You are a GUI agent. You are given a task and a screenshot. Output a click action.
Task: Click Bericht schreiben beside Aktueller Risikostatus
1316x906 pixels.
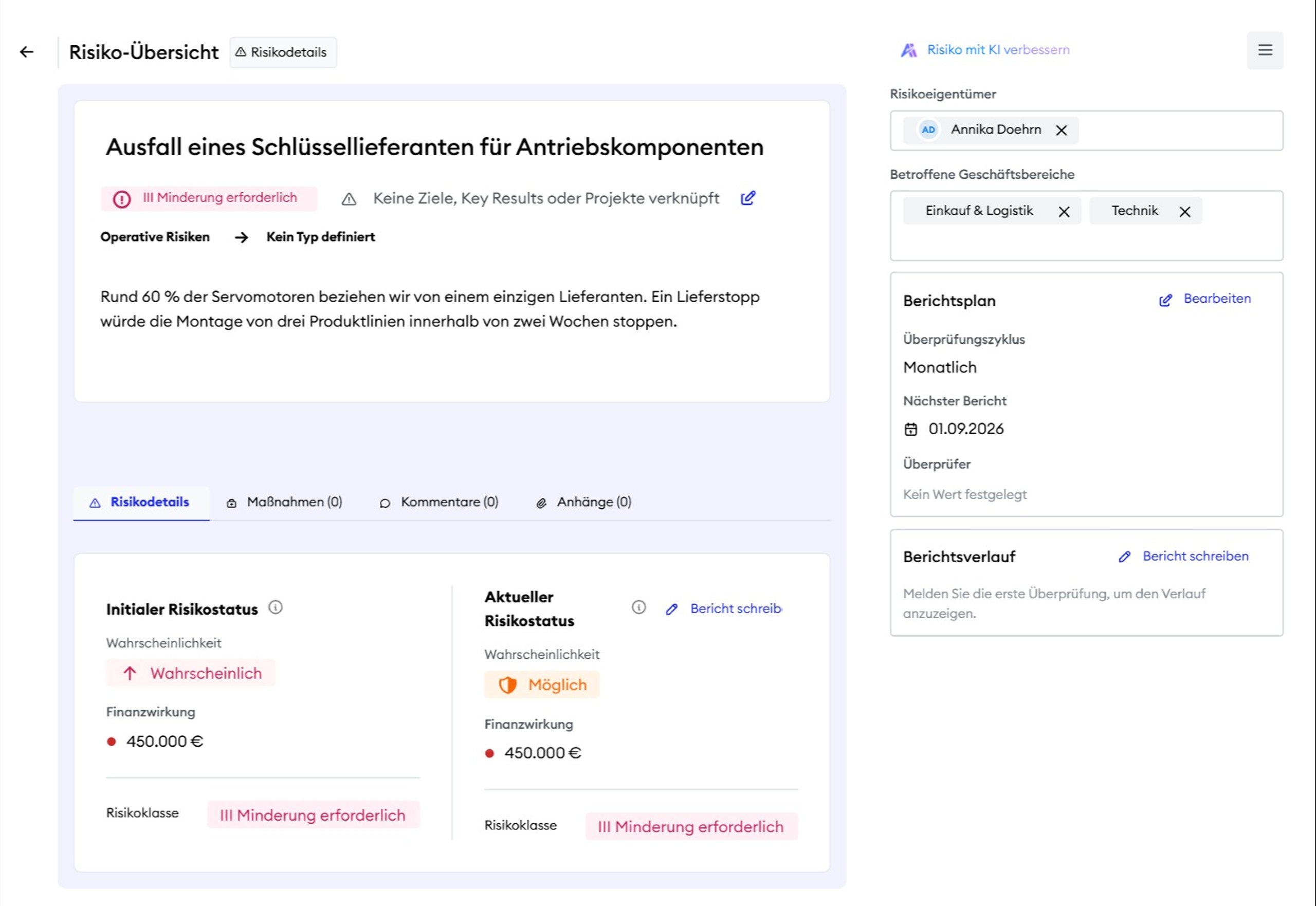pos(736,608)
